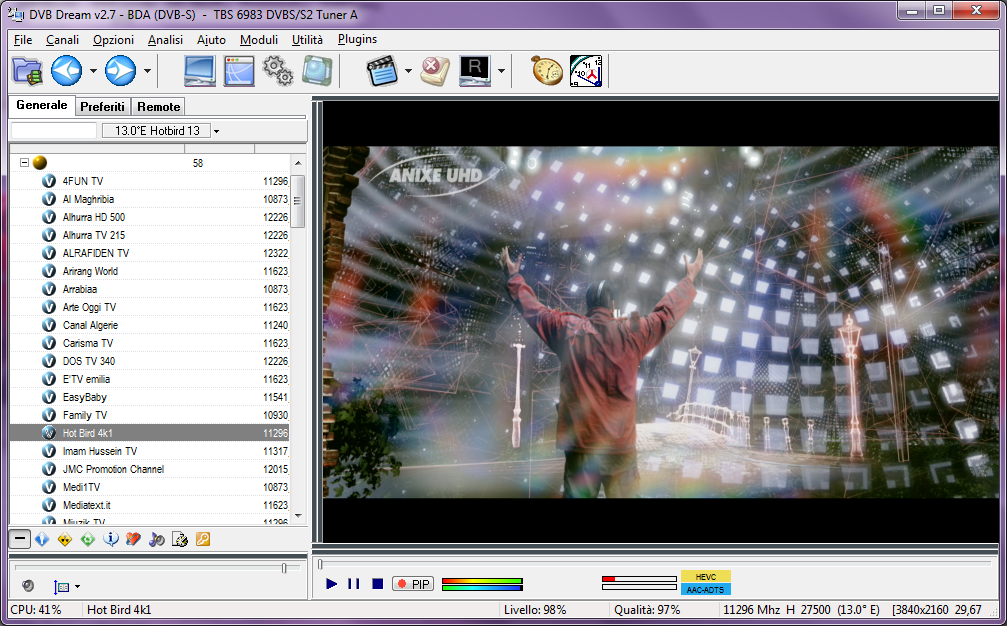Screen dimensions: 1007x626
Task: Open settings with the gears icon
Action: [278, 71]
